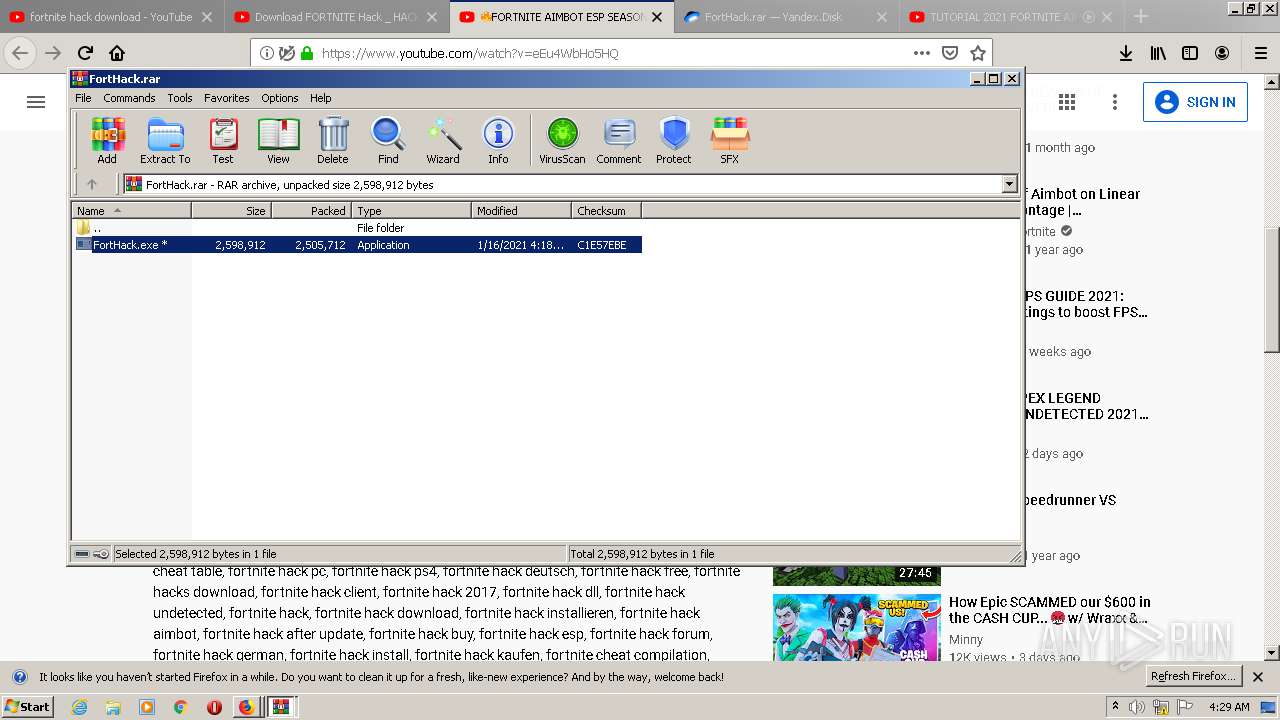Switch to TUTORIAL 2021 FORTNITE tab
Image resolution: width=1280 pixels, height=720 pixels.
pos(1010,17)
